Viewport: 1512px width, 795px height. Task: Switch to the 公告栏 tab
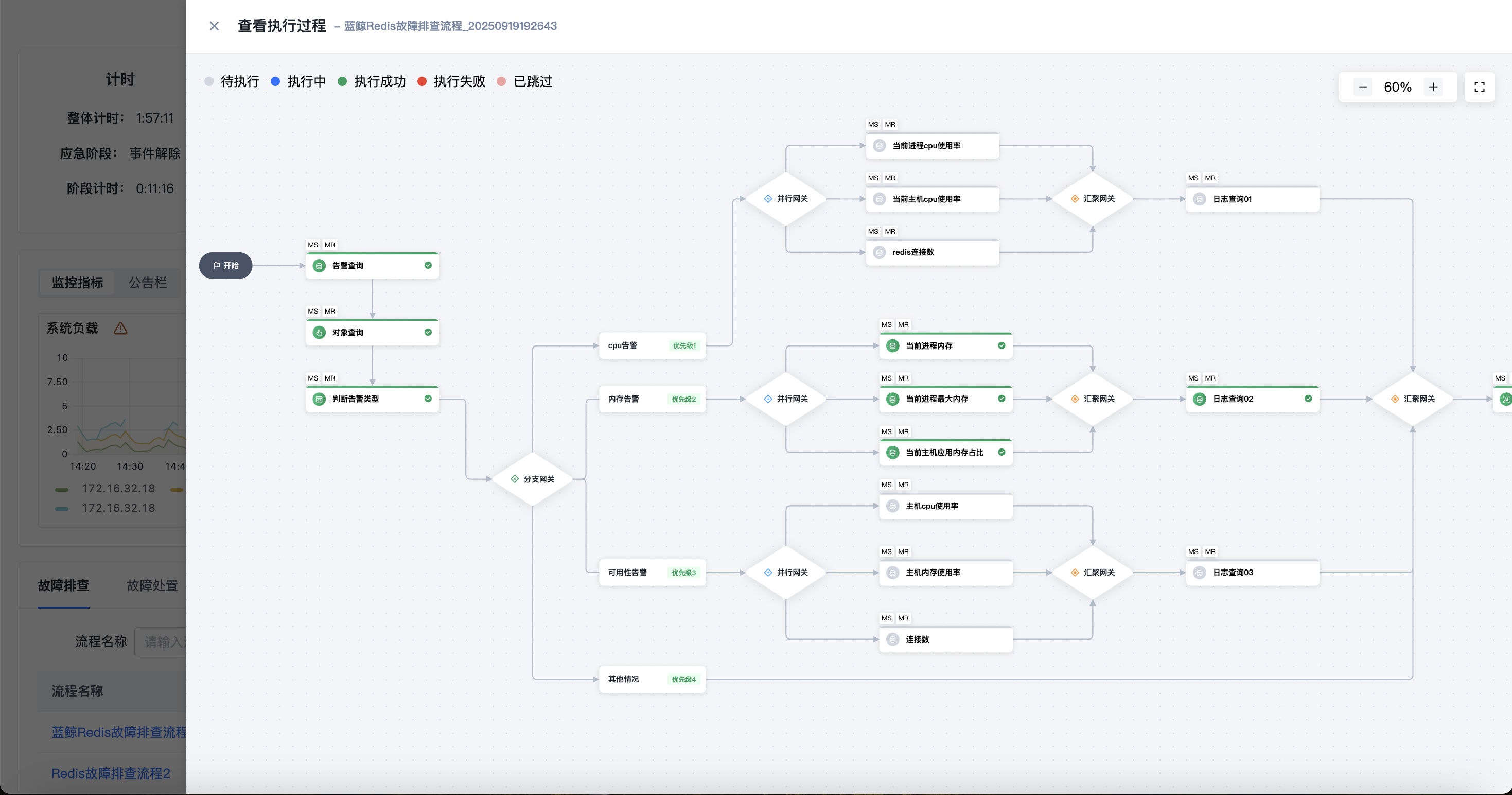click(147, 282)
